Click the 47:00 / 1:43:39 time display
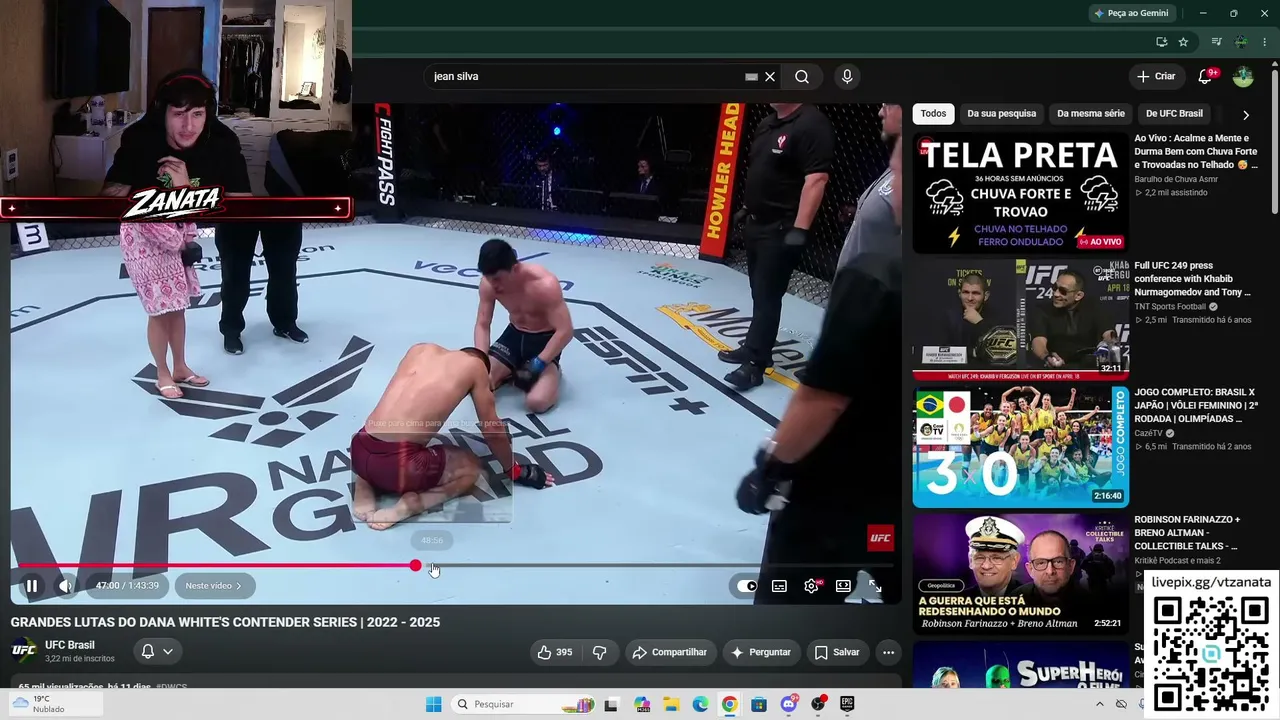The image size is (1280, 720). point(127,586)
